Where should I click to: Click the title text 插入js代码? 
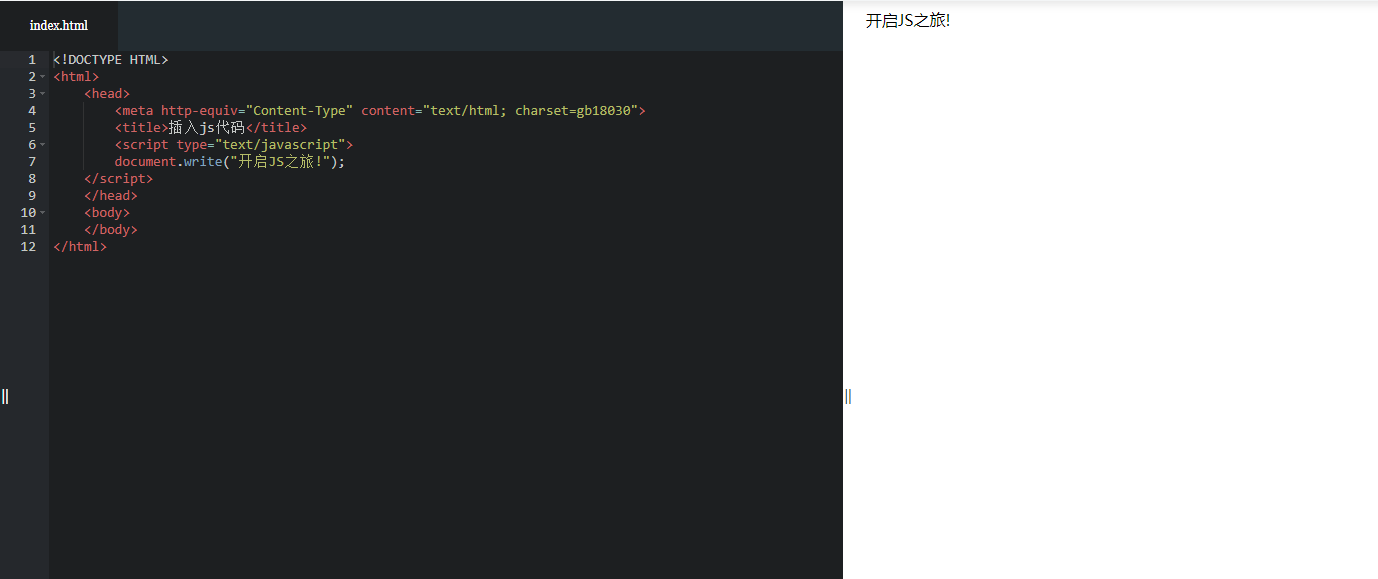coord(207,128)
